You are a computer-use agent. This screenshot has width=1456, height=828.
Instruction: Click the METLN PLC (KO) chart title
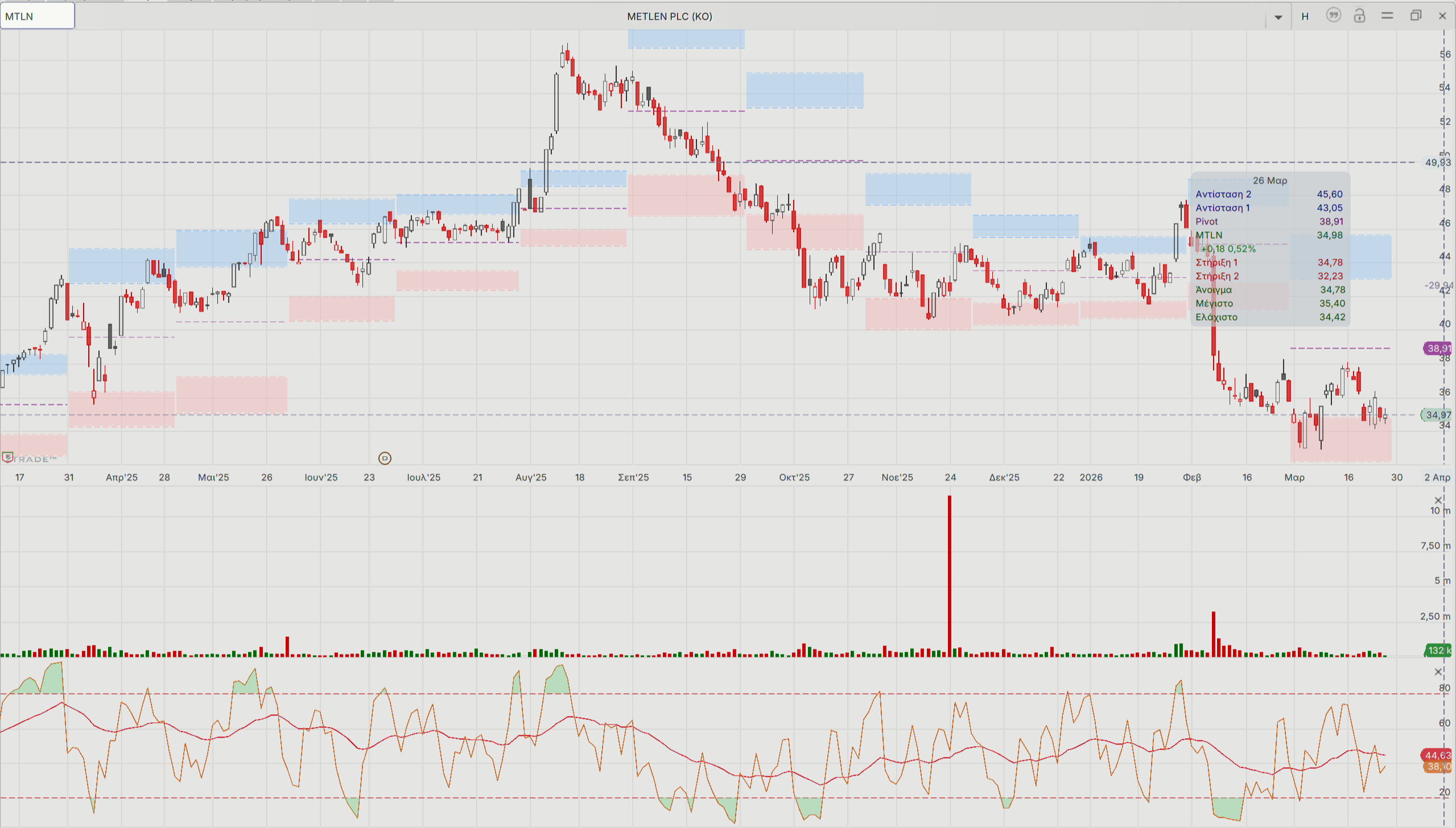670,16
